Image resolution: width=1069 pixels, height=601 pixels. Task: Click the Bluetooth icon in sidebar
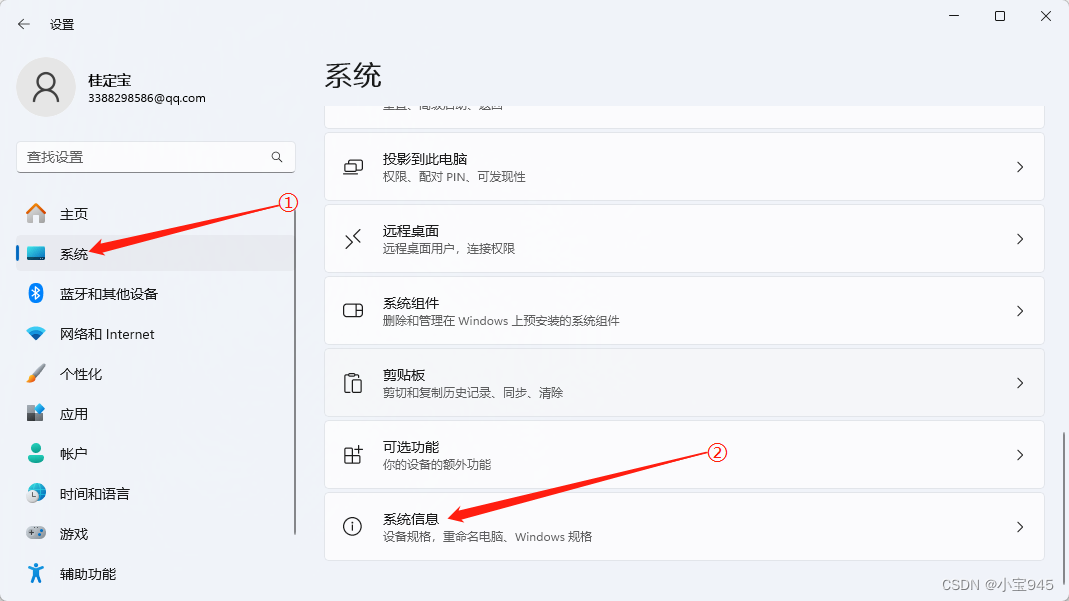click(x=36, y=294)
